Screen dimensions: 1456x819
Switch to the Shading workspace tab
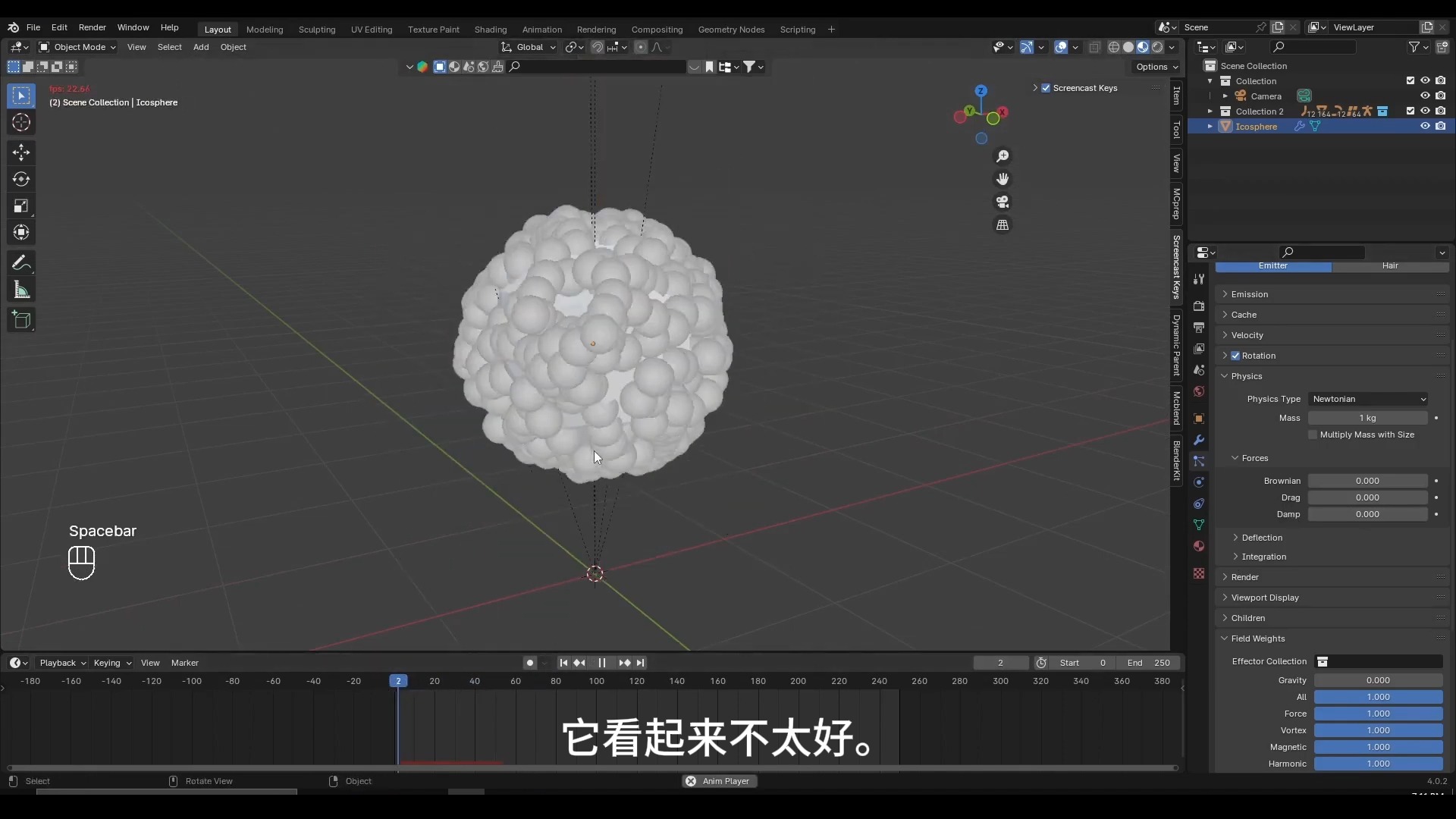click(492, 30)
